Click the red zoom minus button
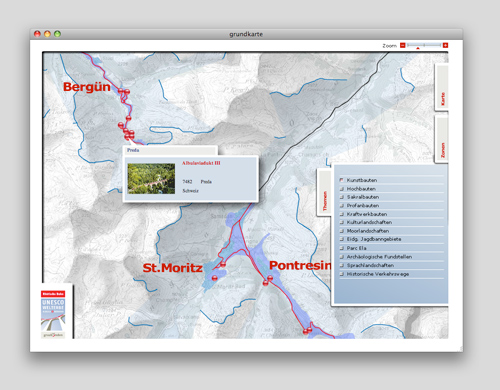The width and height of the screenshot is (500, 390). [x=403, y=45]
